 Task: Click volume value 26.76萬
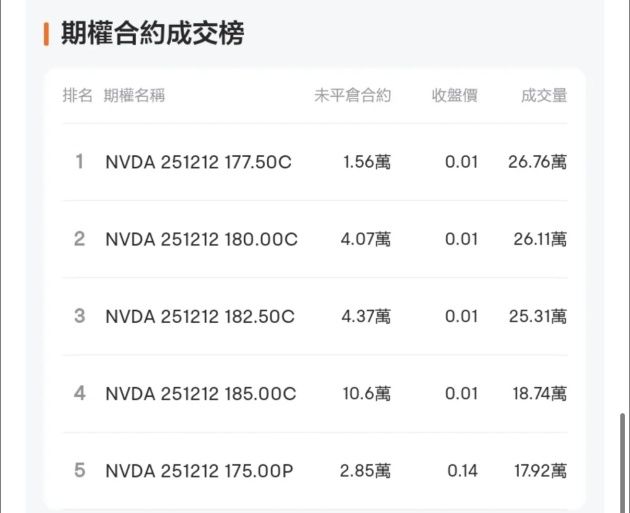[x=538, y=162]
